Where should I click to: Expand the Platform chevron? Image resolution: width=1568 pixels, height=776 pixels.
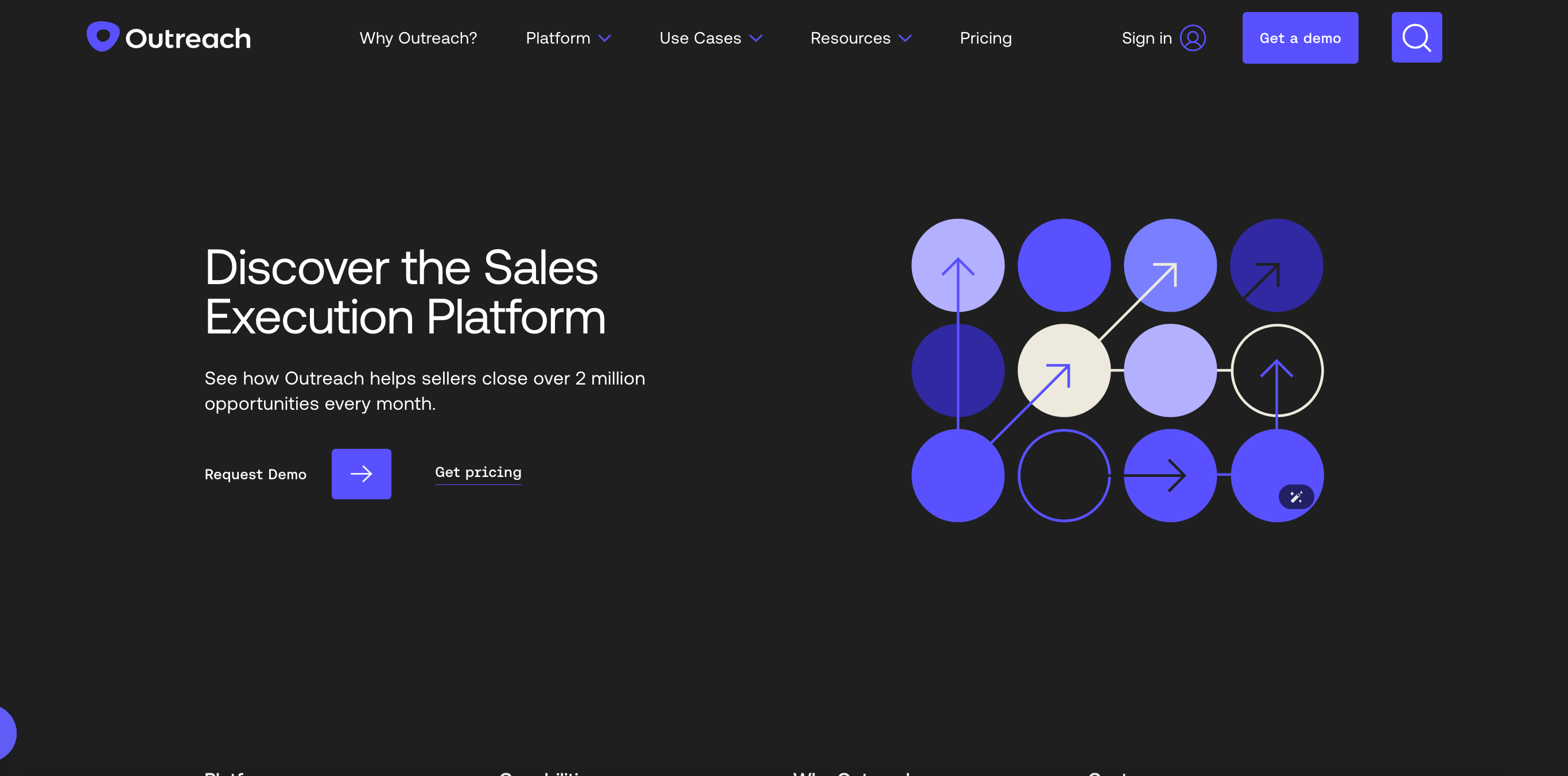coord(604,38)
